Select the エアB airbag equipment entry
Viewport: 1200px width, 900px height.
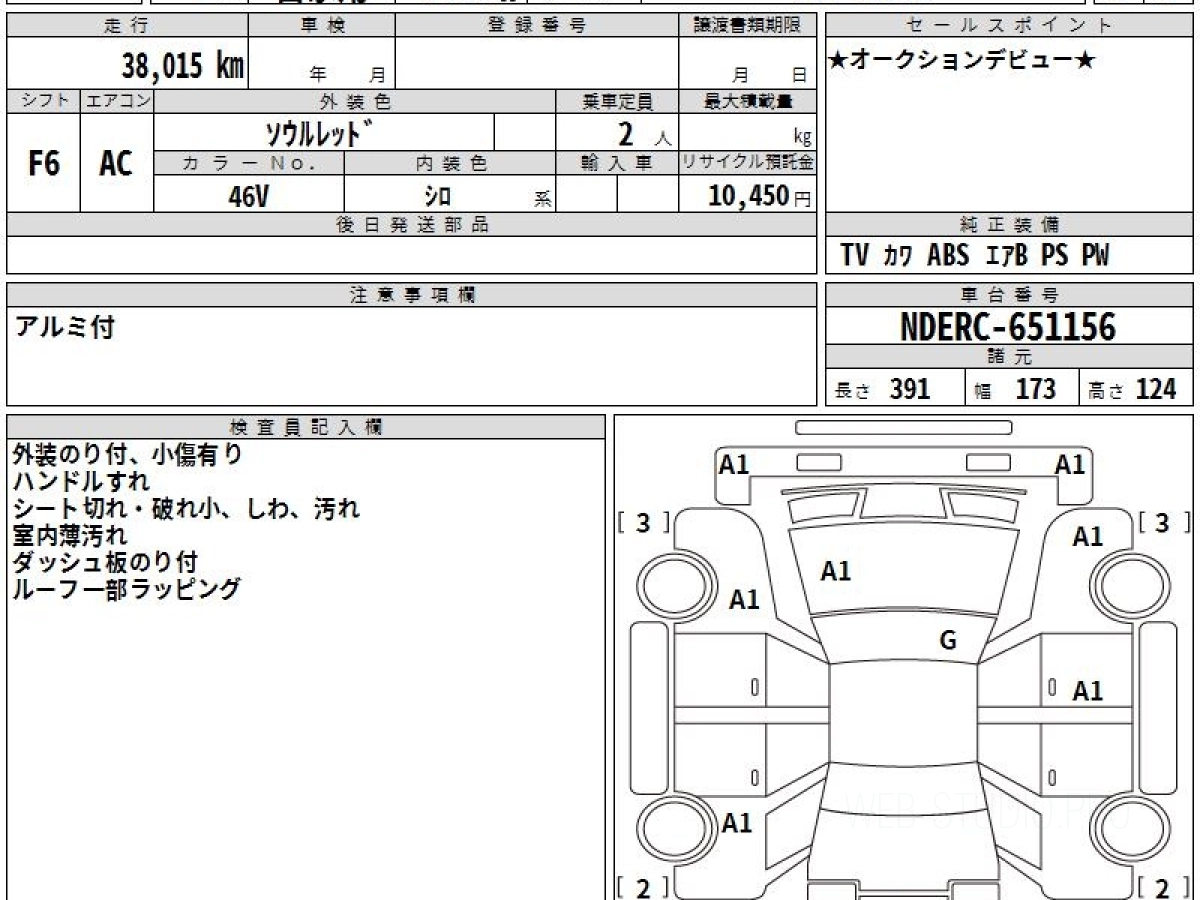1006,256
